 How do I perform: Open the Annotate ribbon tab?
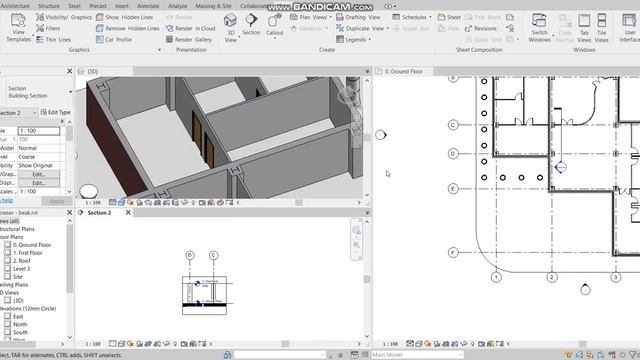click(x=148, y=6)
